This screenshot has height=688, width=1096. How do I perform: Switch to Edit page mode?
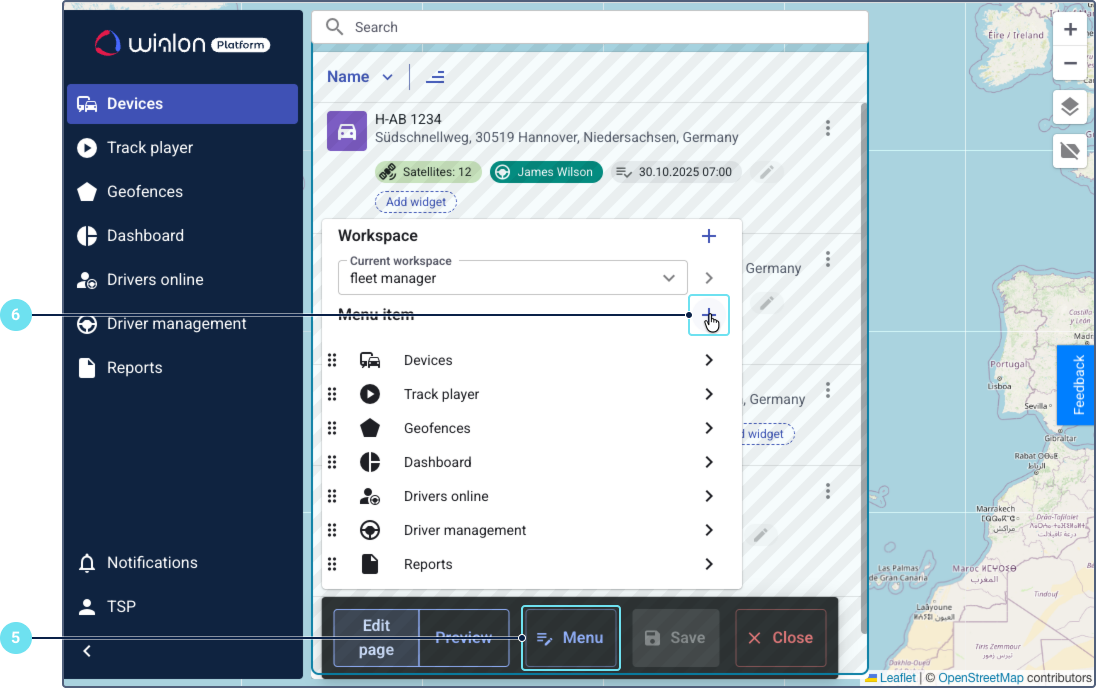tap(376, 638)
